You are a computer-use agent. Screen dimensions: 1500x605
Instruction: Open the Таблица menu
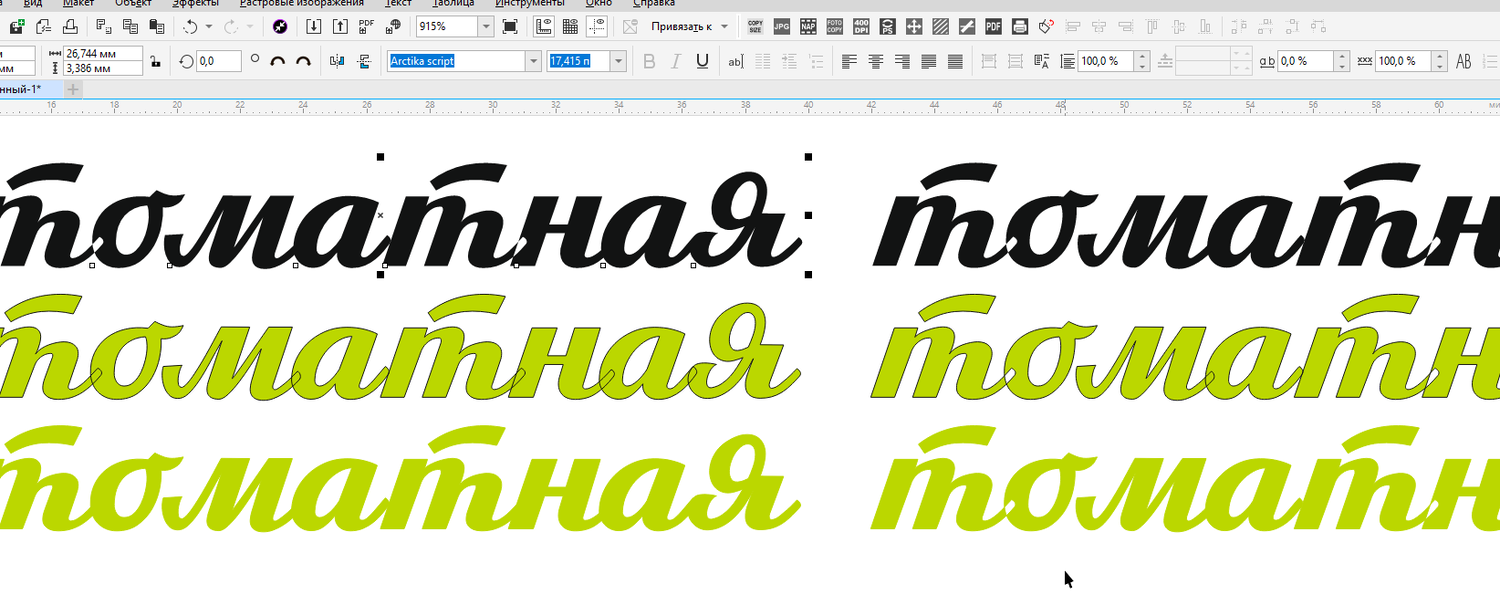coord(452,3)
